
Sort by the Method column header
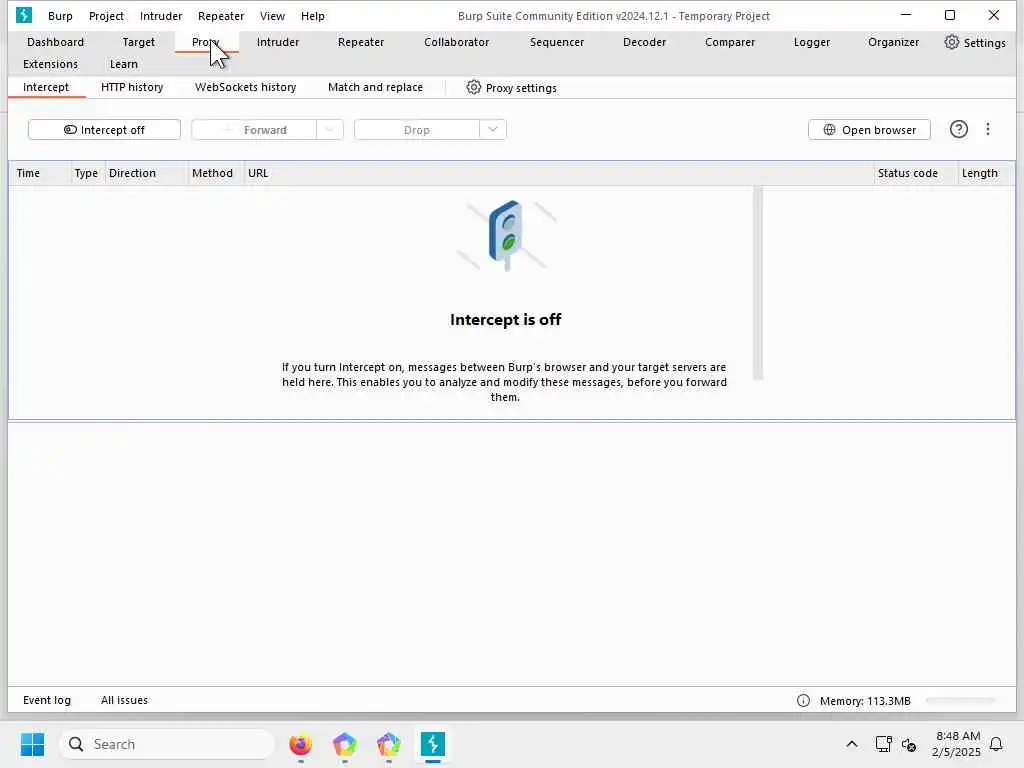[x=216, y=173]
